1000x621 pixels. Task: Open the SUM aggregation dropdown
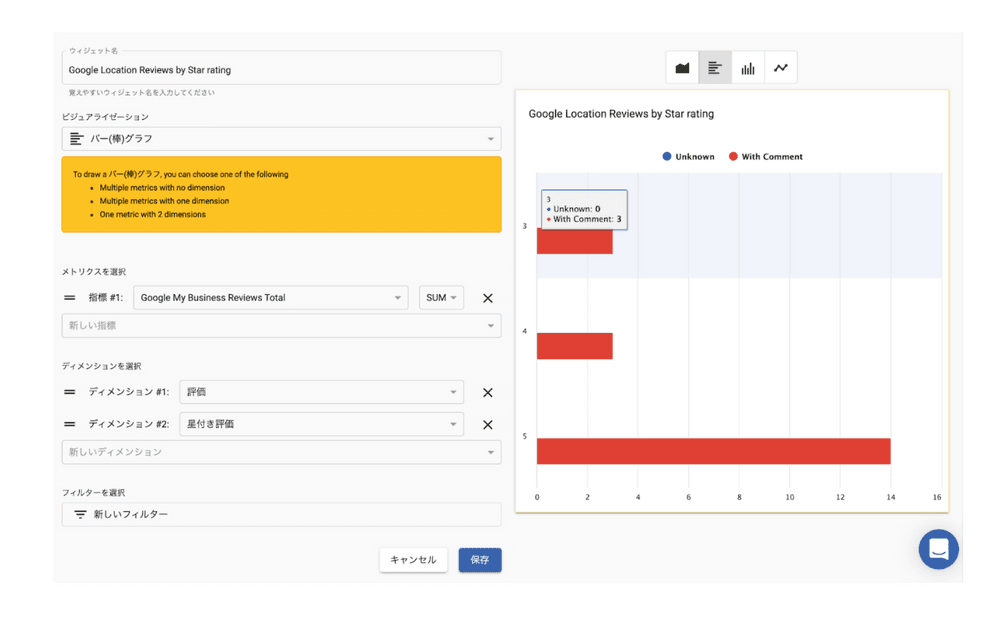(441, 298)
